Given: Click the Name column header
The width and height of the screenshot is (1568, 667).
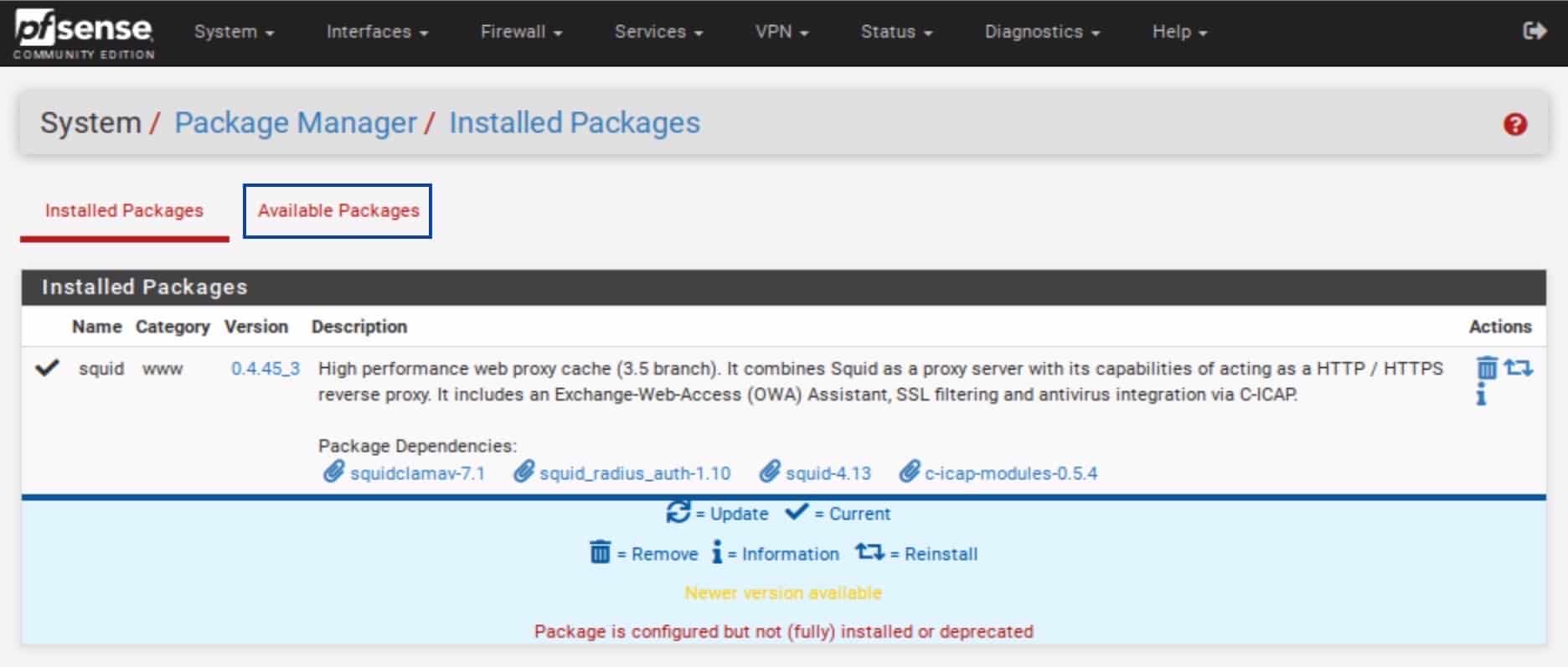Looking at the screenshot, I should pyautogui.click(x=97, y=327).
